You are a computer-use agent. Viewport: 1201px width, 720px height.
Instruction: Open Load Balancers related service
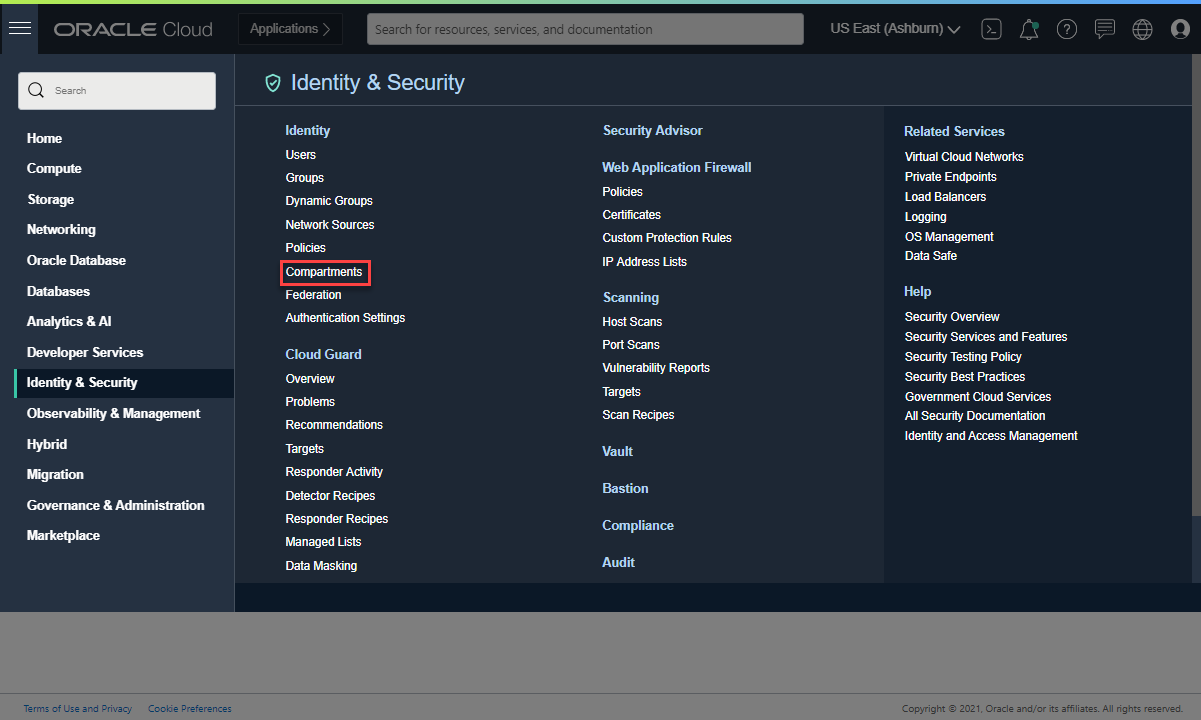point(945,197)
